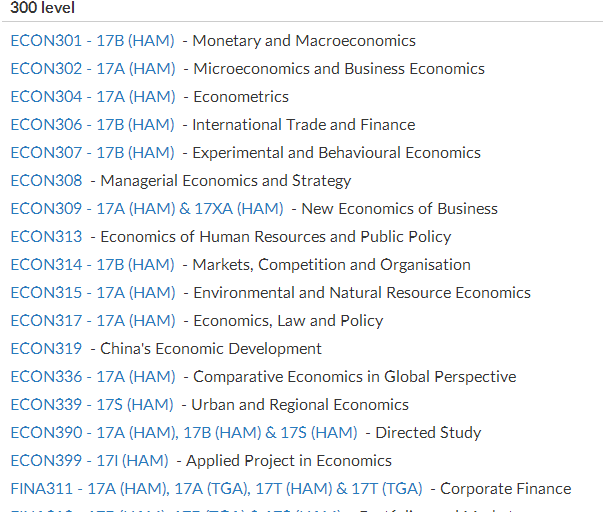The image size is (603, 512).
Task: Click the "China's Economic Development" title text
Action: coord(211,349)
